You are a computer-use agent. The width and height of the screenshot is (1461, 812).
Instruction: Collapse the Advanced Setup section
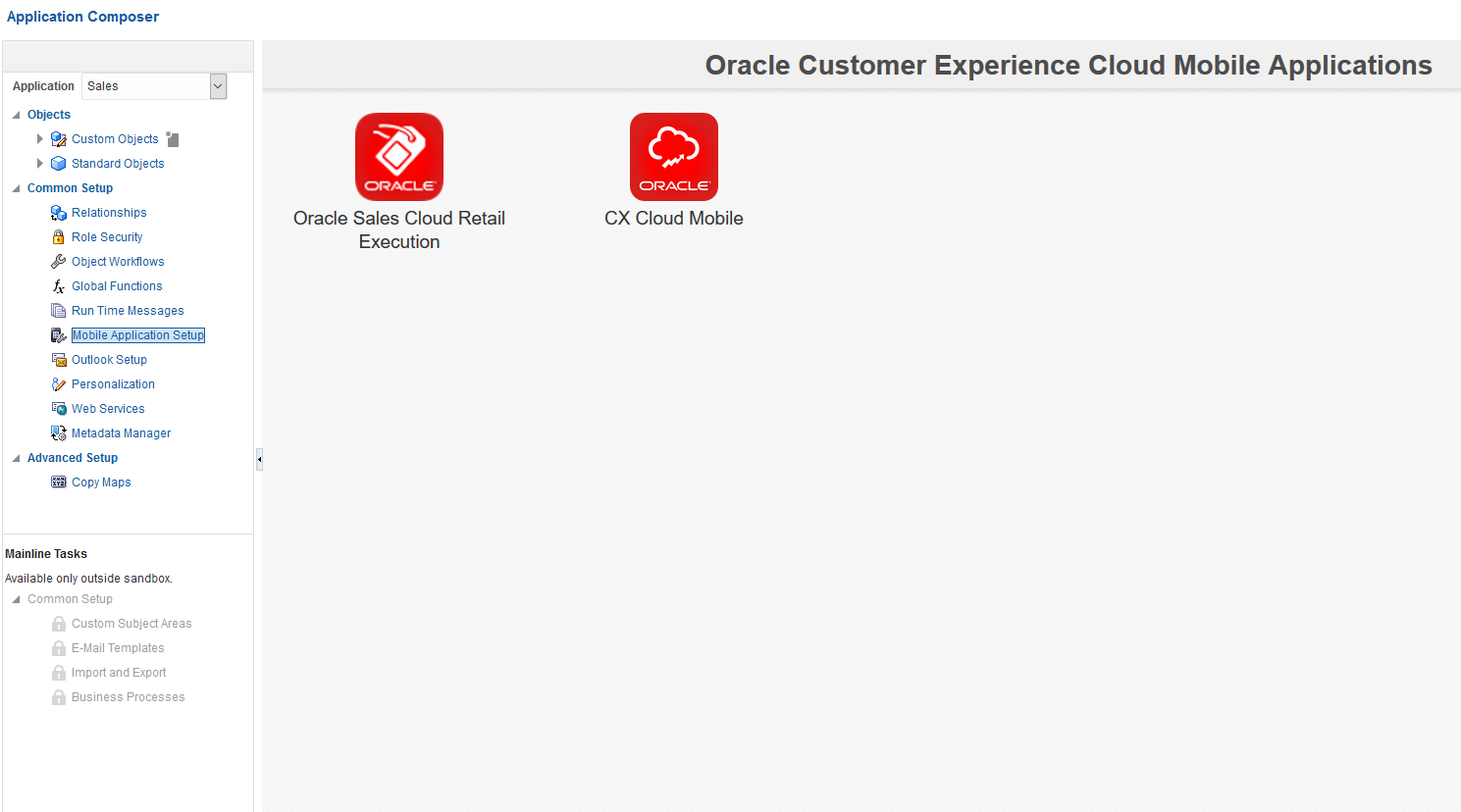16,458
